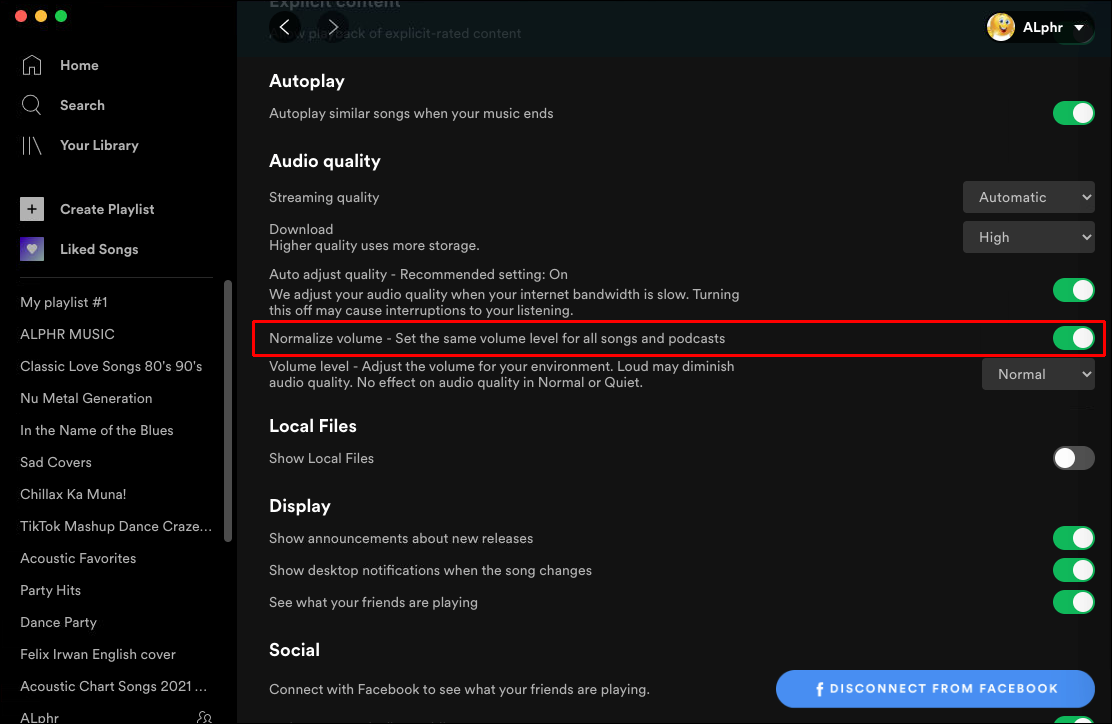Click the sidebar playlist scrollbar
1112x724 pixels.
[228, 410]
